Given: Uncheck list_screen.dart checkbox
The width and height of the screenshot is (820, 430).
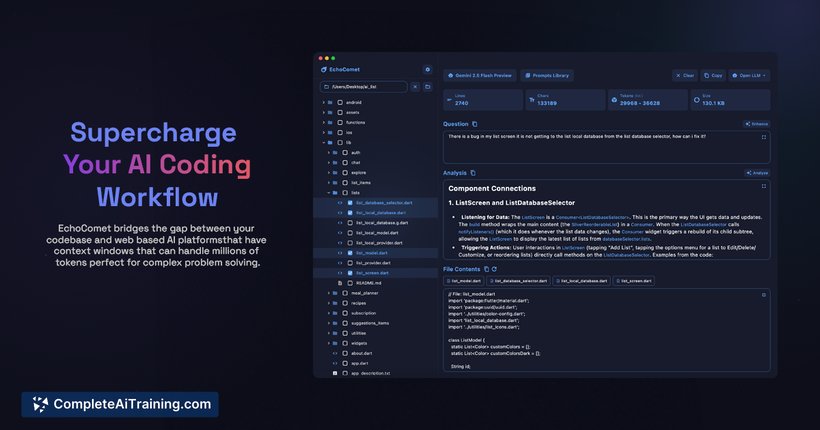Looking at the screenshot, I should coord(350,273).
